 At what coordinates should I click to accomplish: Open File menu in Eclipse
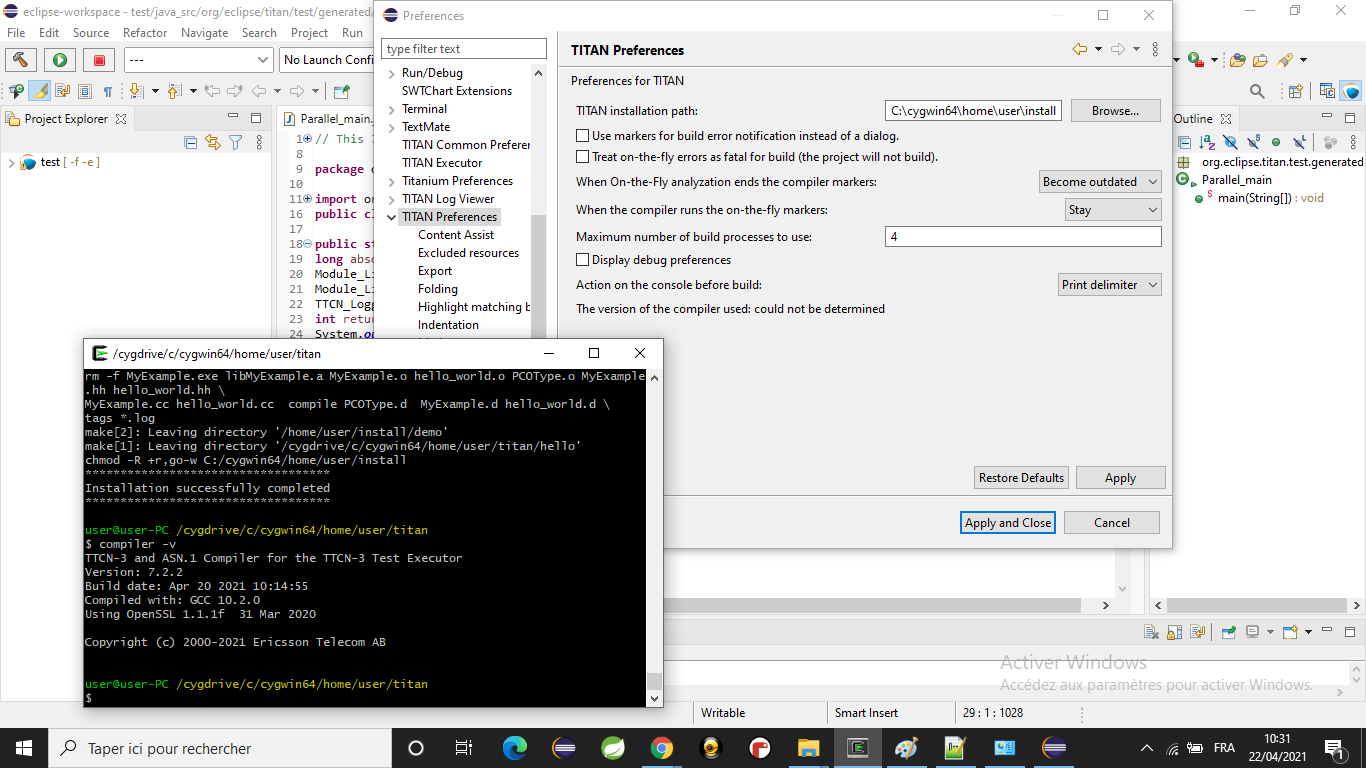[16, 33]
